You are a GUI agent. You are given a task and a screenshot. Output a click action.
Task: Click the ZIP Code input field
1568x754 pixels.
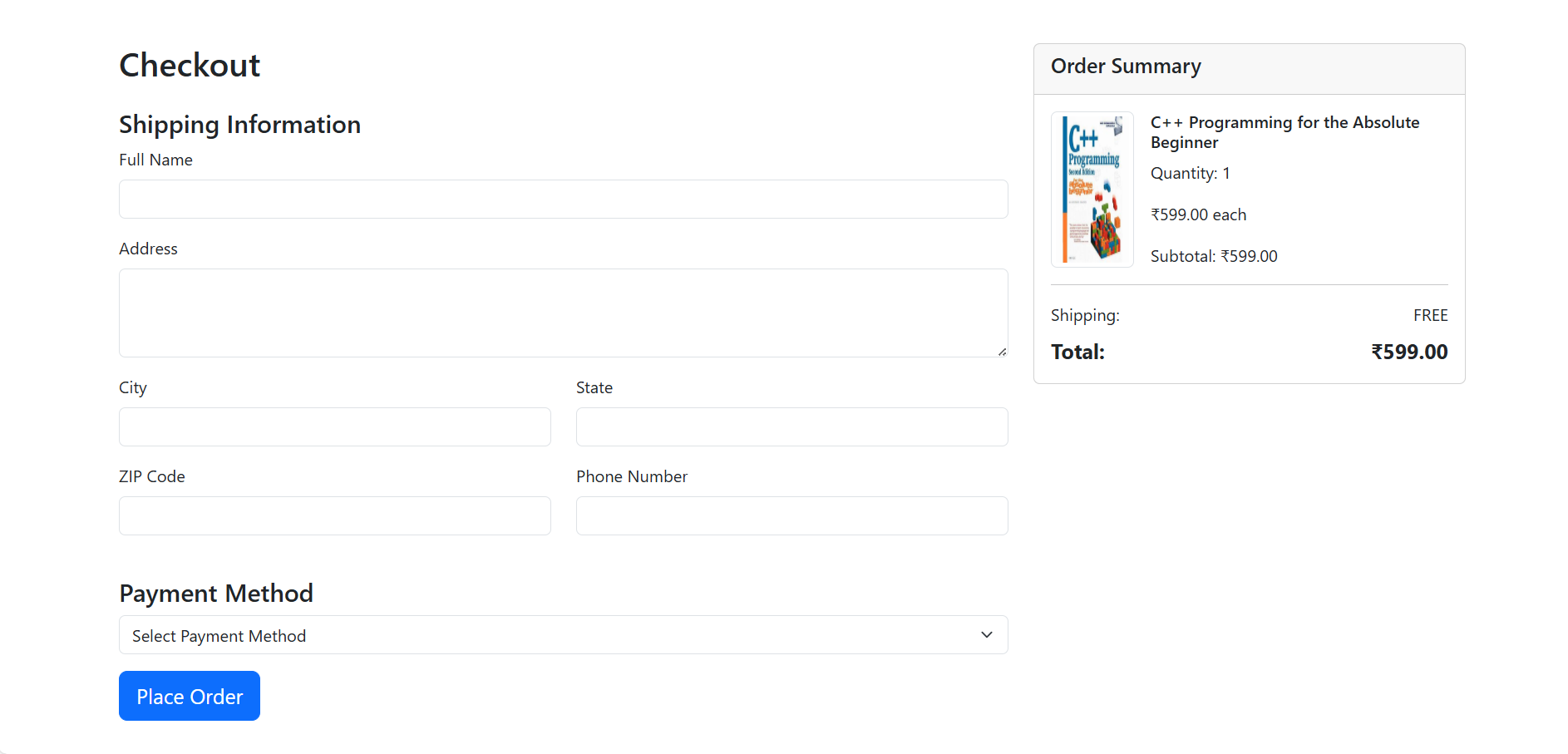point(334,515)
